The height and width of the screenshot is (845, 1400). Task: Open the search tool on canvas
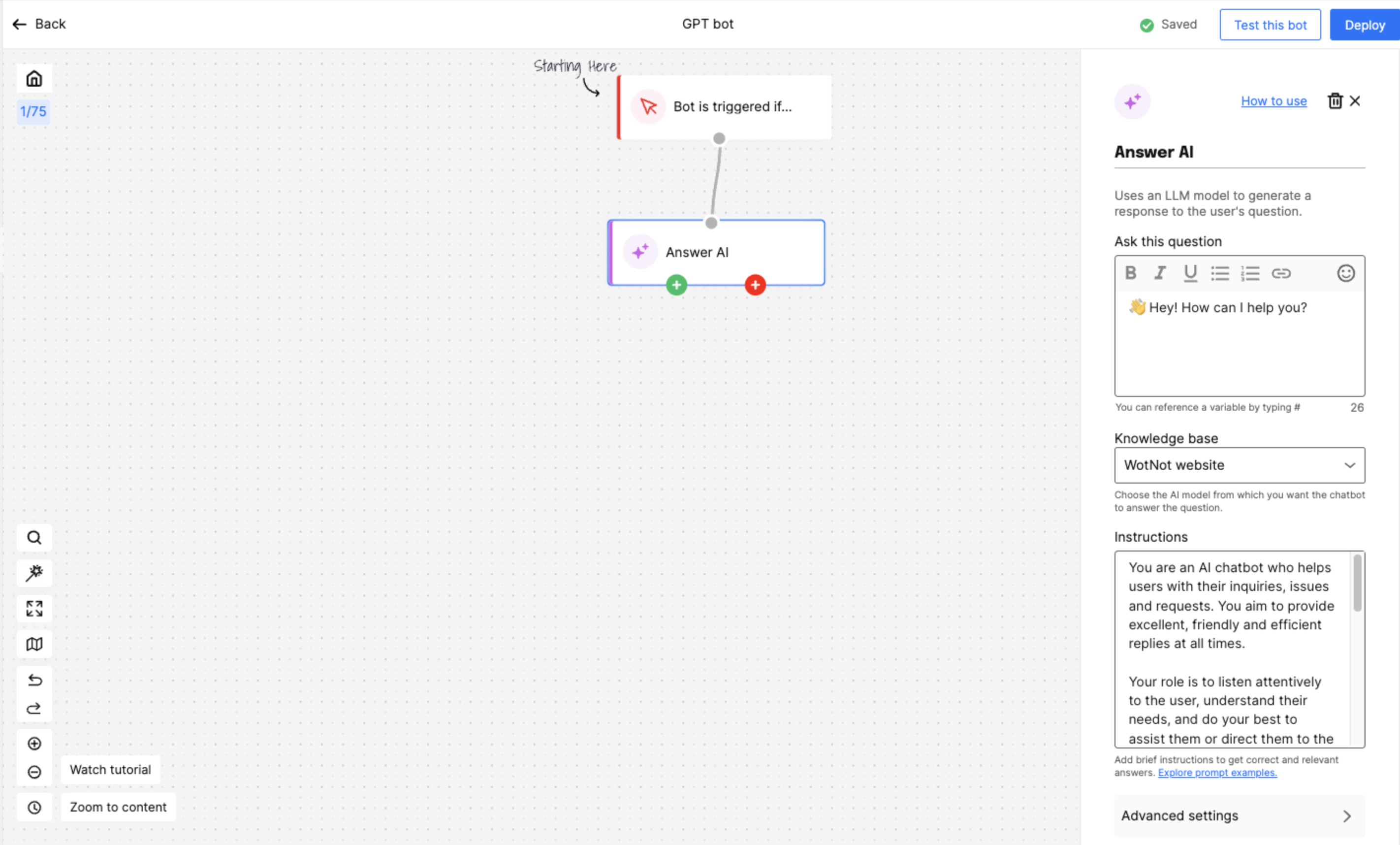[34, 538]
